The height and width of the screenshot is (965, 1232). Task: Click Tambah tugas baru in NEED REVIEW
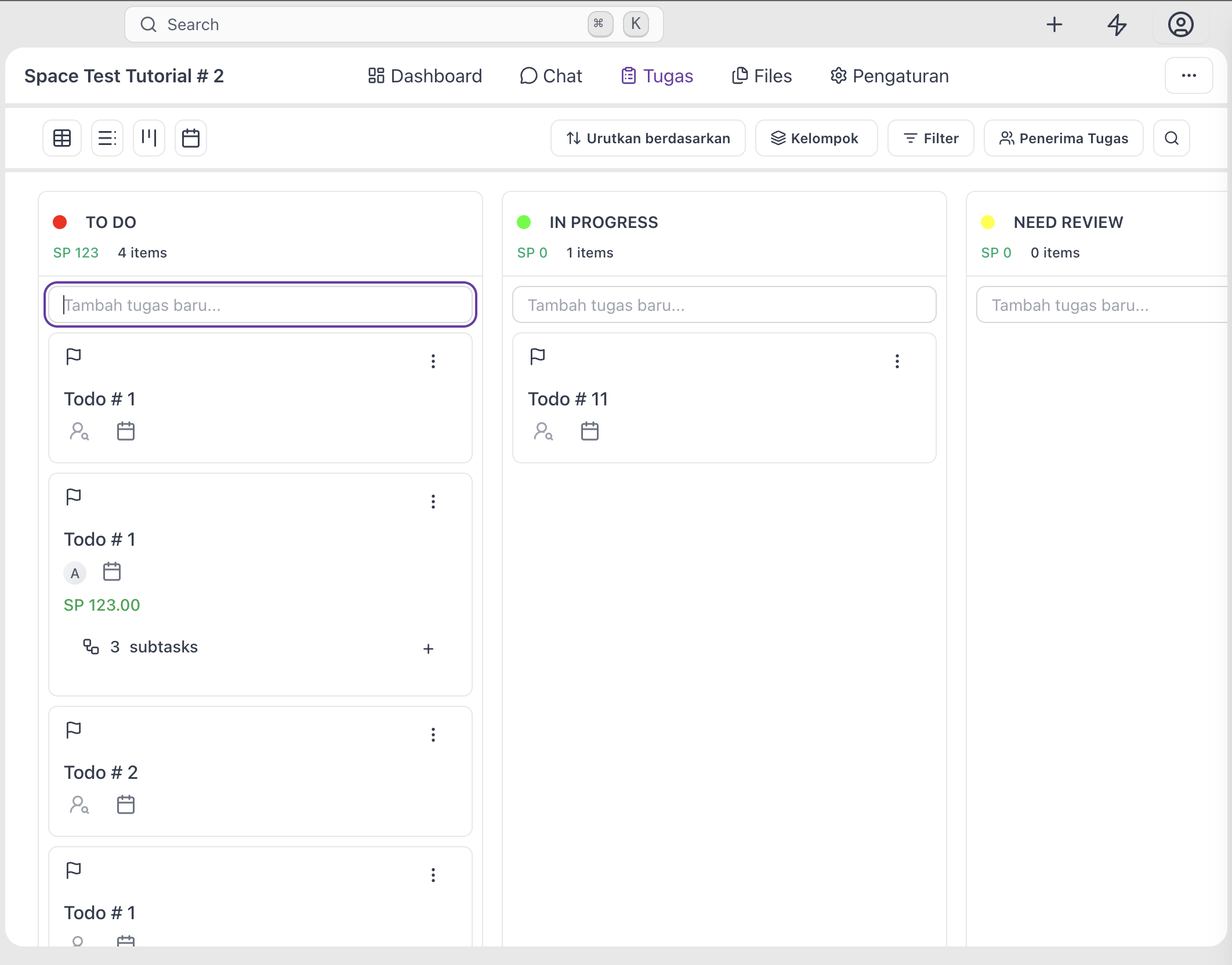tap(1102, 305)
